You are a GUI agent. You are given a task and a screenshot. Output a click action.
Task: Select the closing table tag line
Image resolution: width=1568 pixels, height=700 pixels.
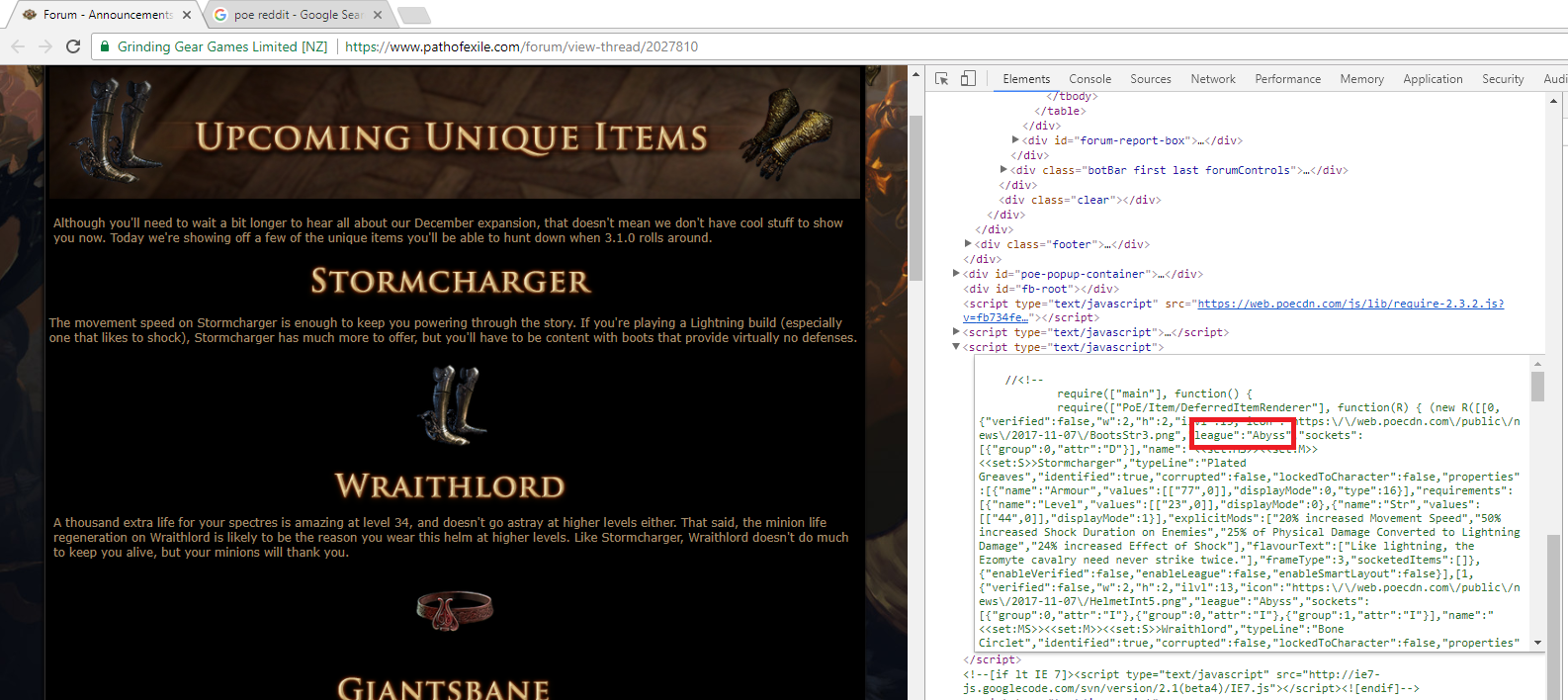coord(1060,111)
